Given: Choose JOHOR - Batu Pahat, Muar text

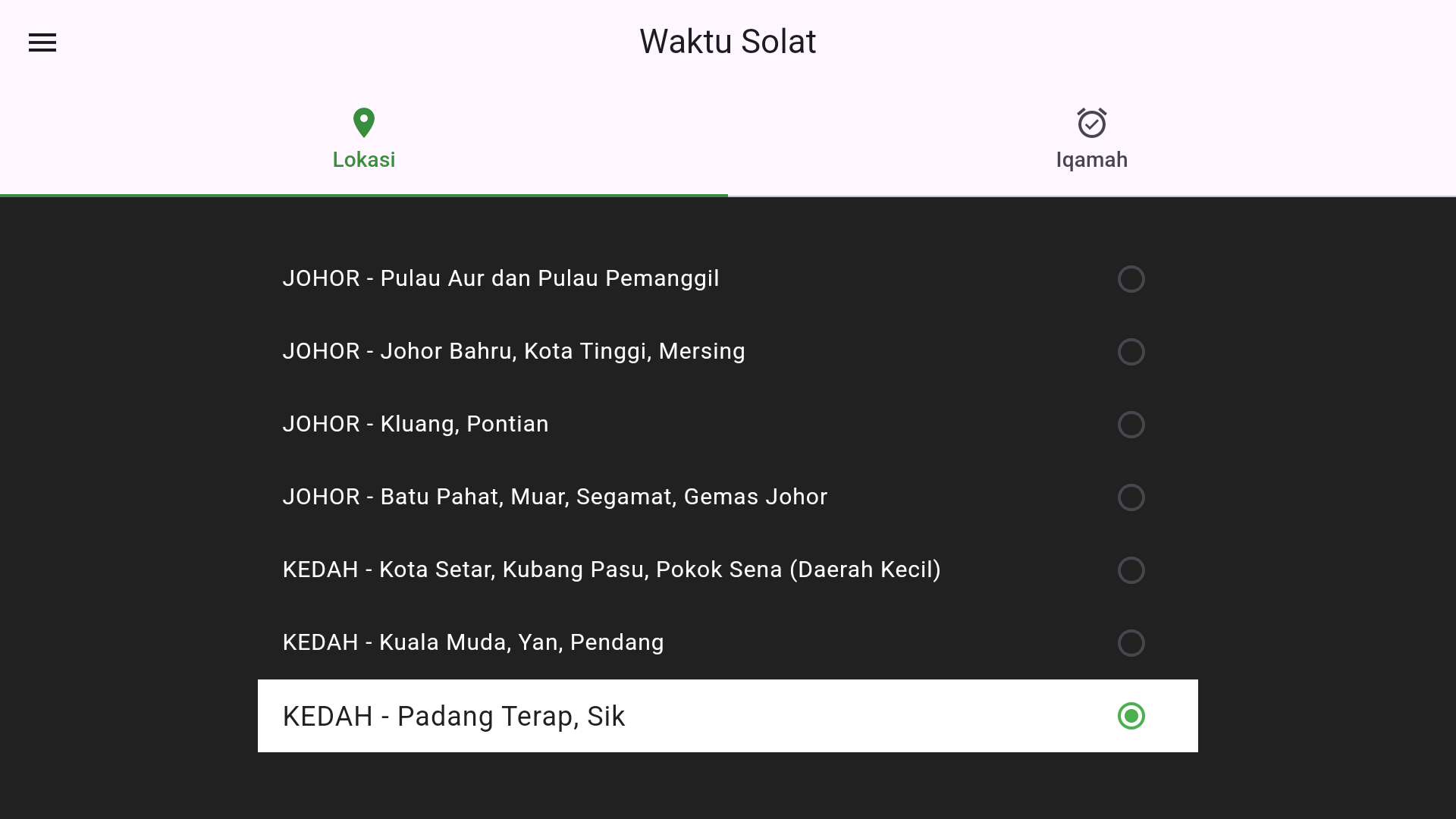Looking at the screenshot, I should tap(554, 497).
